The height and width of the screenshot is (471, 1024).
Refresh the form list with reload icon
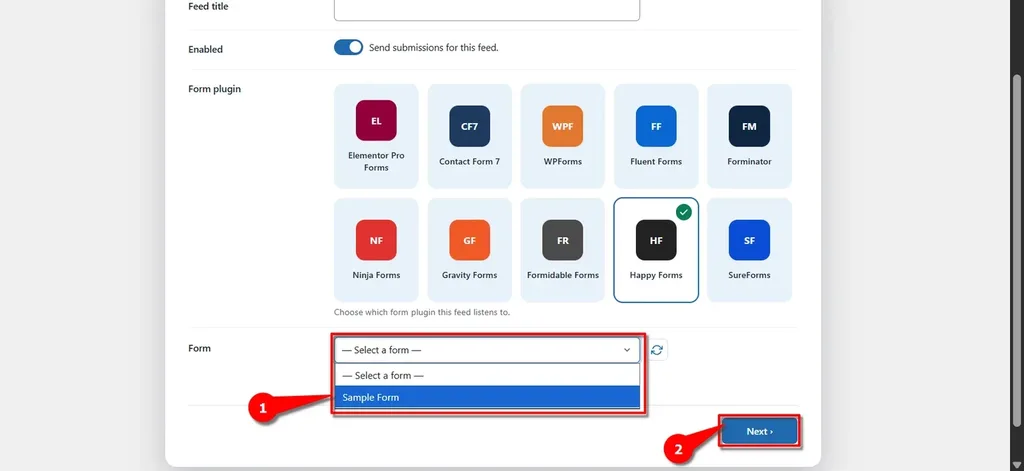[x=657, y=350]
